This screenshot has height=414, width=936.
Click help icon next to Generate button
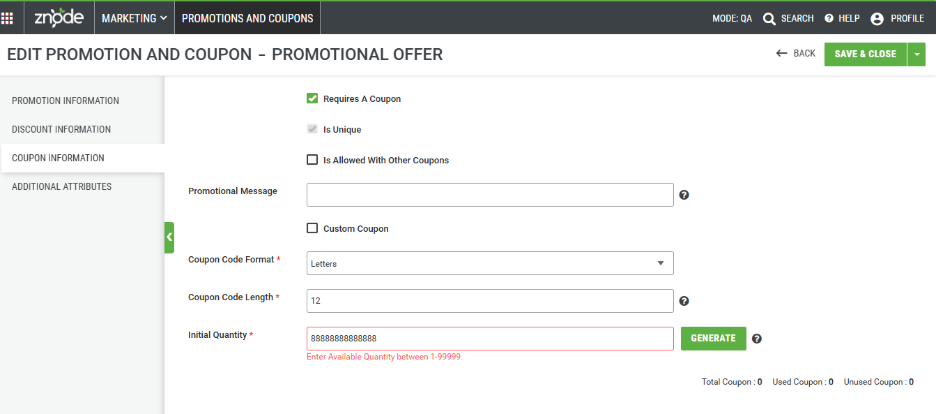click(757, 339)
